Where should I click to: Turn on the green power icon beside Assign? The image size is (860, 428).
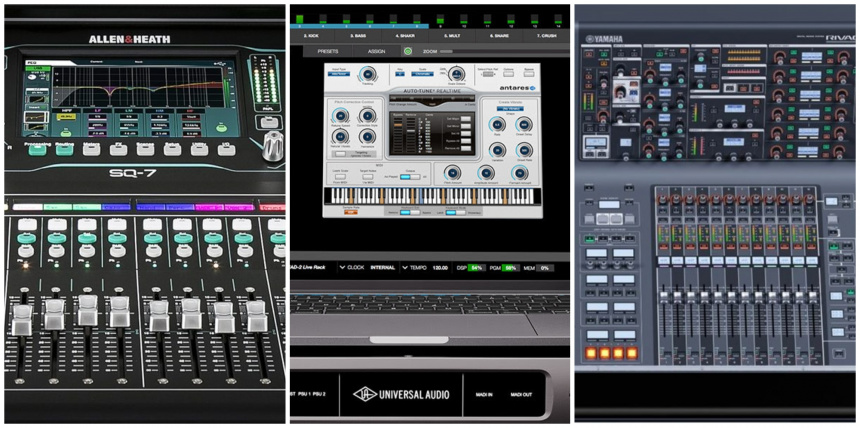tap(408, 51)
